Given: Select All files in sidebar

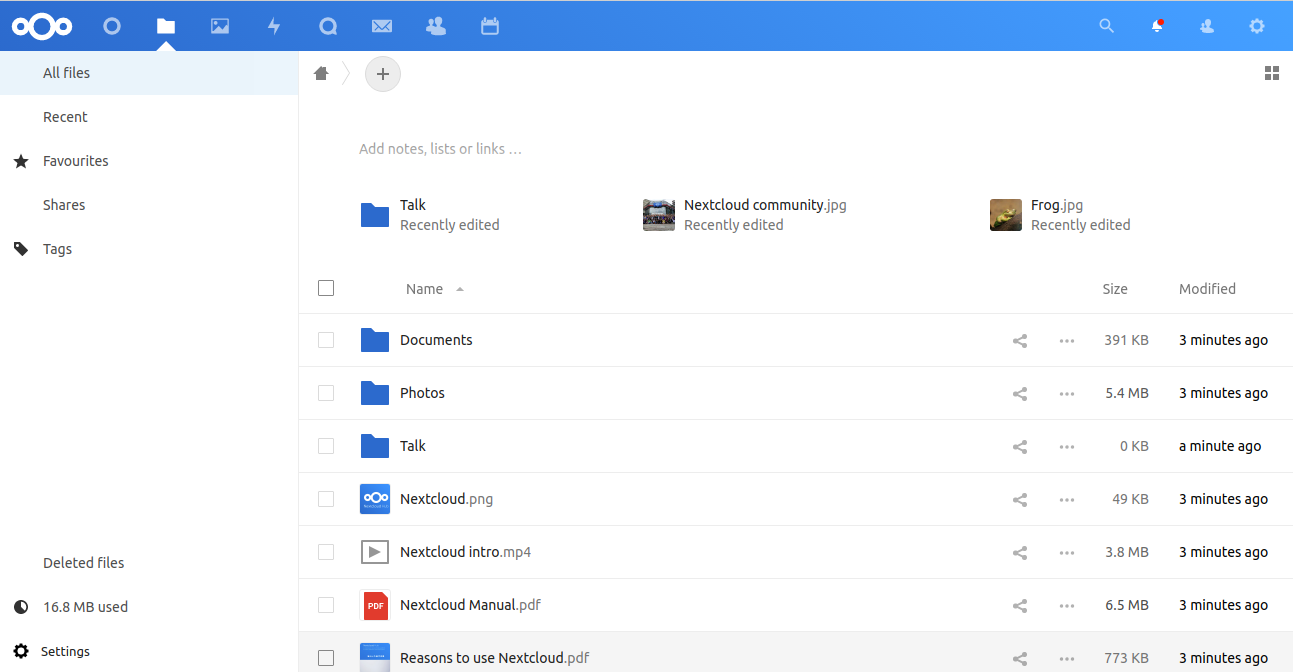Looking at the screenshot, I should [149, 73].
